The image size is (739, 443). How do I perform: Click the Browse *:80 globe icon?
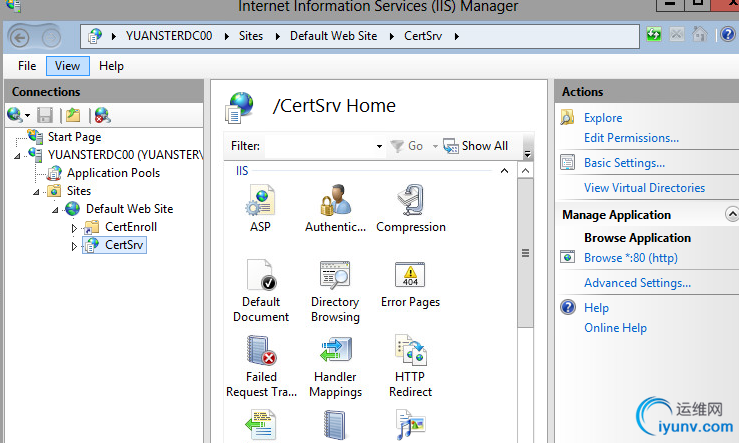pos(567,257)
